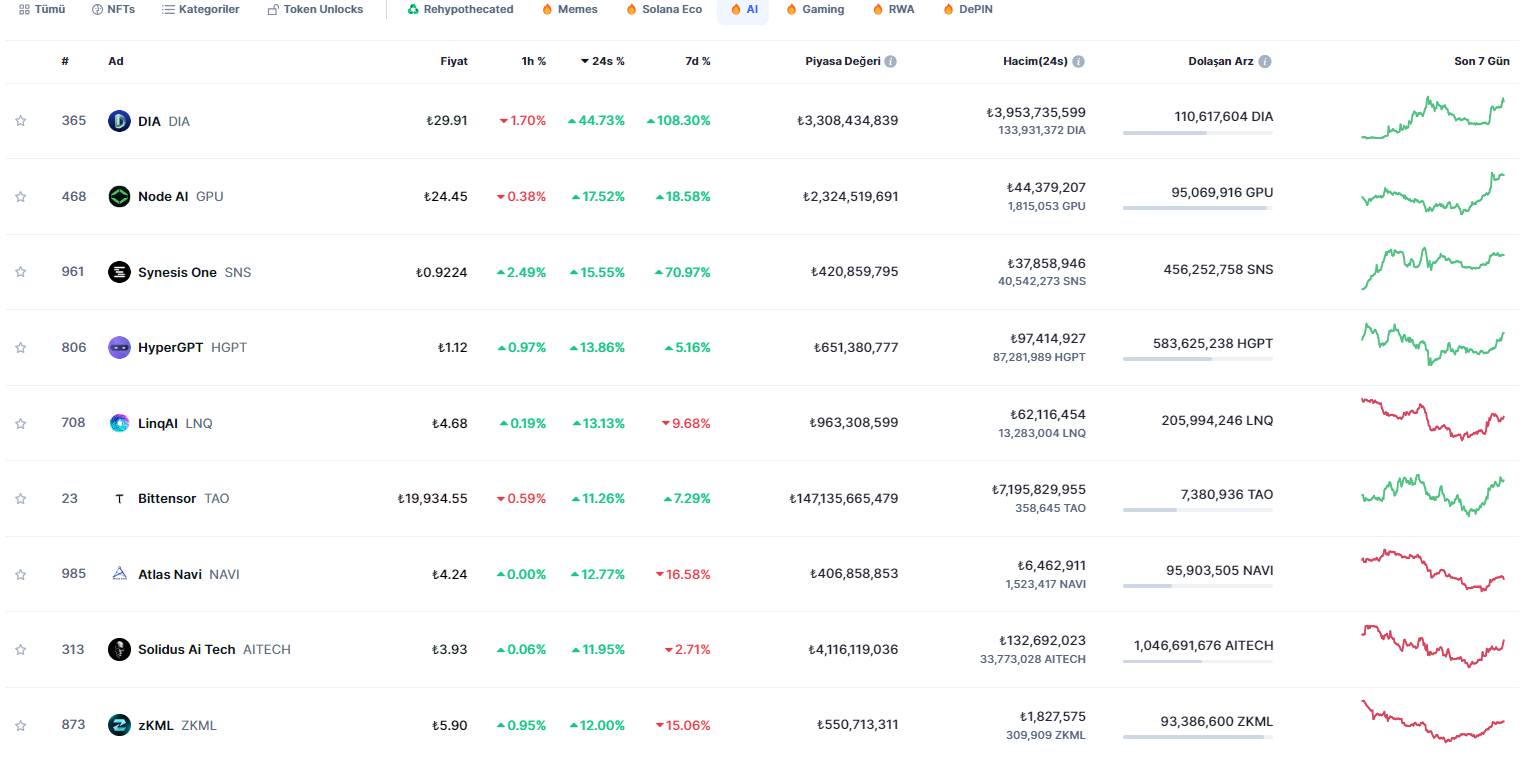
Task: Click the HyperGPT volume ₺97,414,927
Action: (1047, 339)
